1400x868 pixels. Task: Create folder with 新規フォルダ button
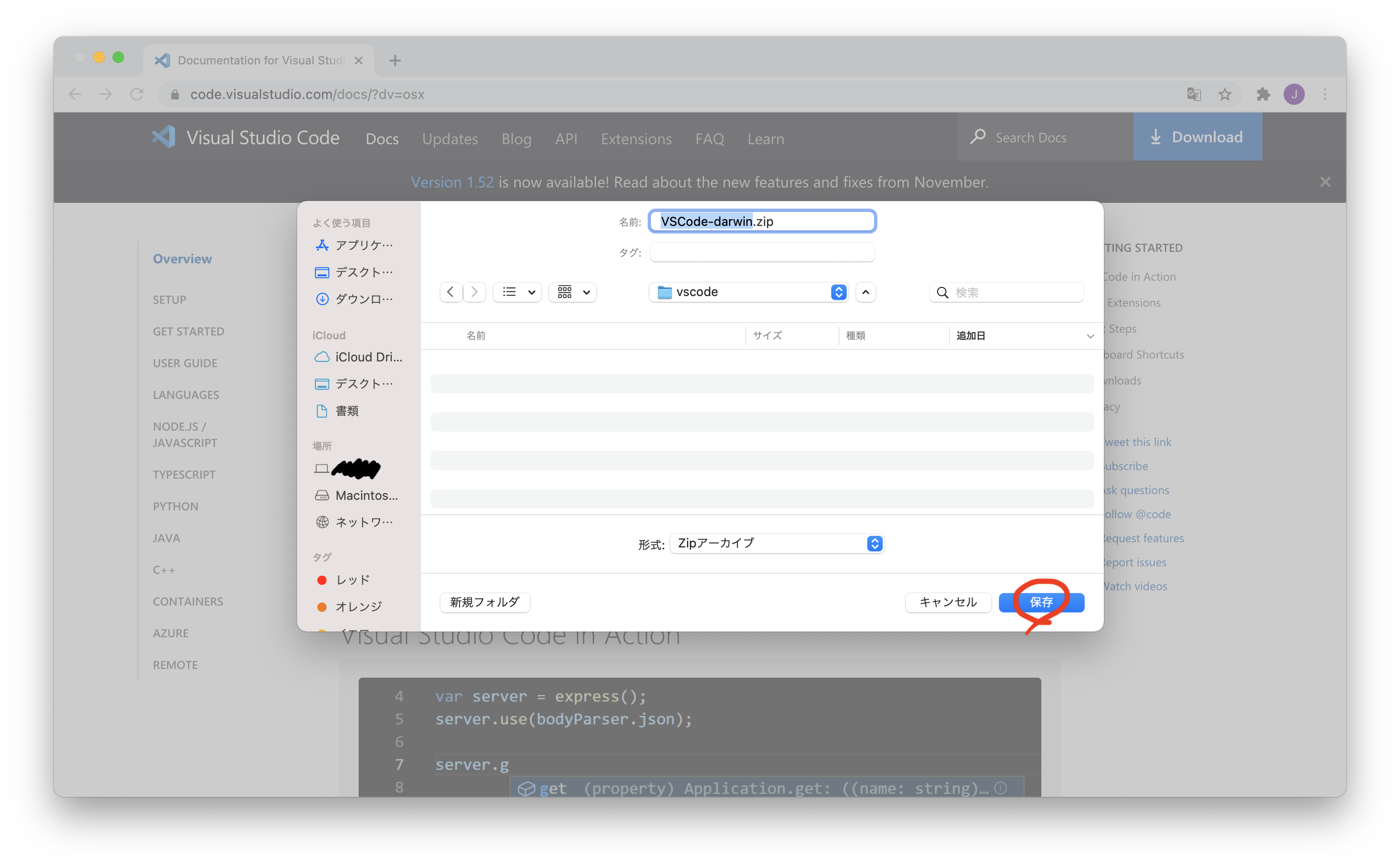pyautogui.click(x=484, y=602)
